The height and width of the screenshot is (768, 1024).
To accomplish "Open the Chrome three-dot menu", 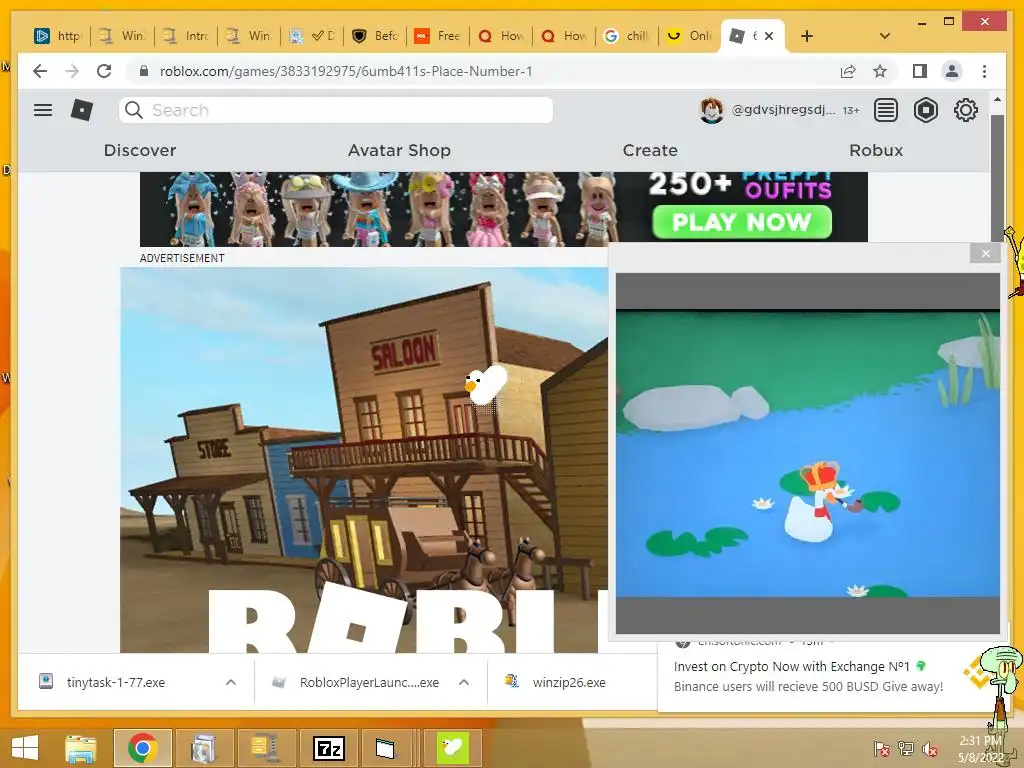I will [x=984, y=71].
